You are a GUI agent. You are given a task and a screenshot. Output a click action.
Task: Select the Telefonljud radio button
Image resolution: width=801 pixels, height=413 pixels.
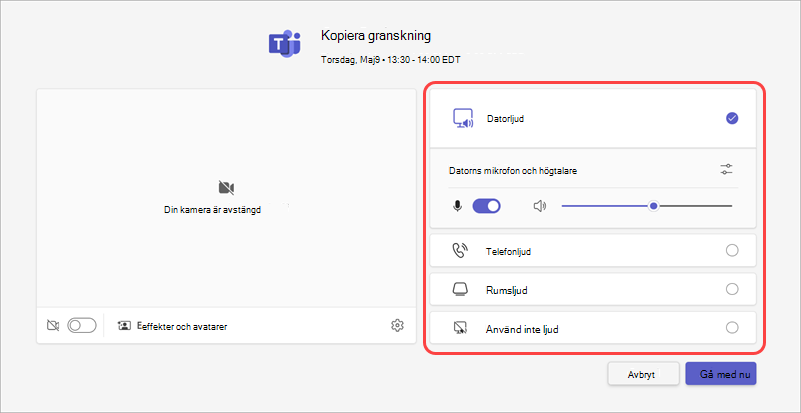click(x=732, y=250)
